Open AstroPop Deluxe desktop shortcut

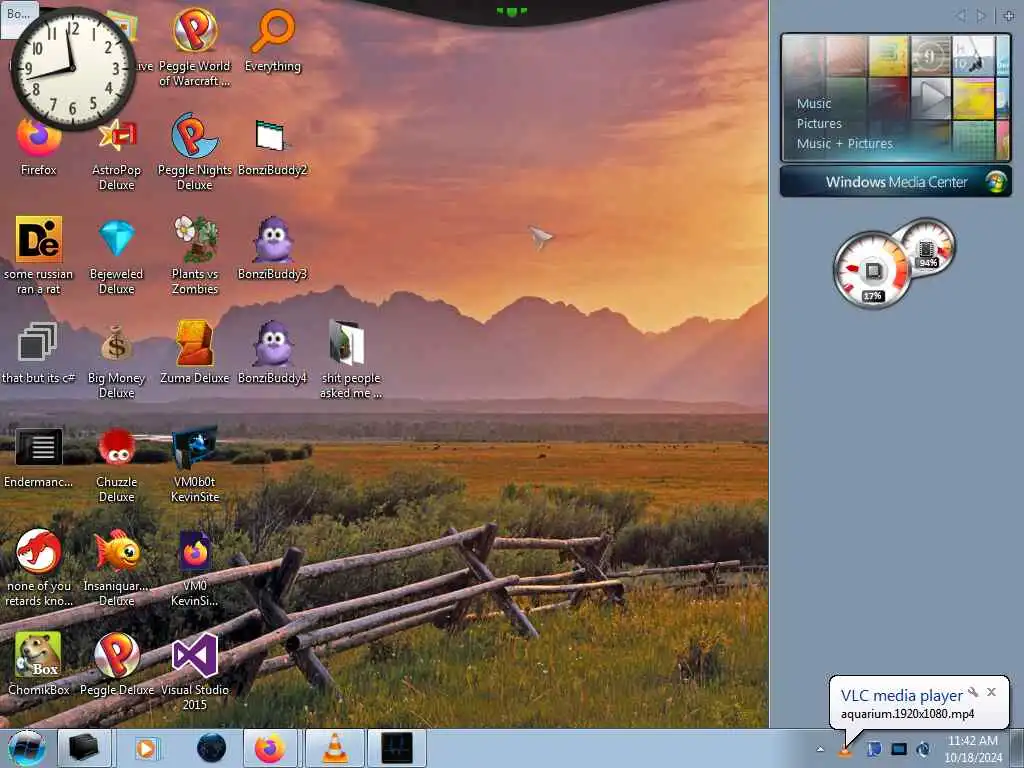116,153
